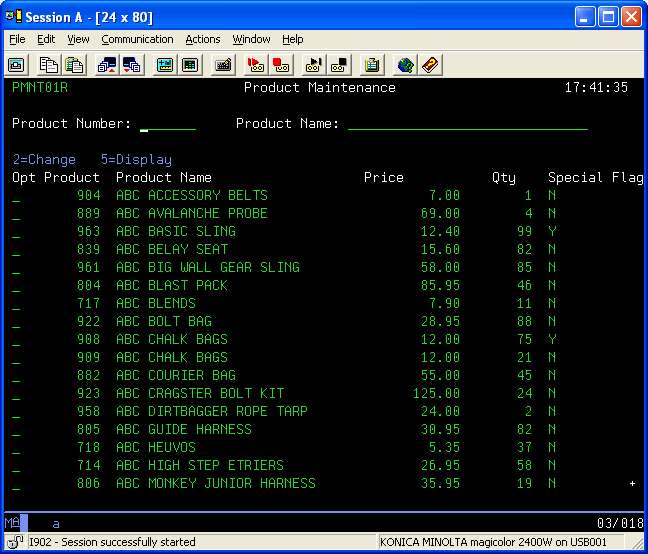Click product name ABC AVALANCHE PROBE
648x554 pixels.
[192, 214]
